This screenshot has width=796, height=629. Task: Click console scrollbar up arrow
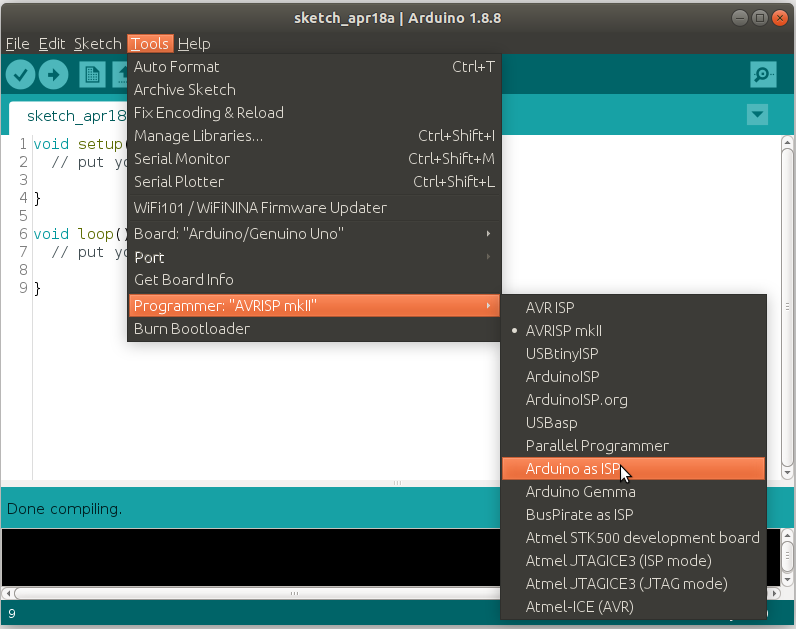[x=787, y=535]
